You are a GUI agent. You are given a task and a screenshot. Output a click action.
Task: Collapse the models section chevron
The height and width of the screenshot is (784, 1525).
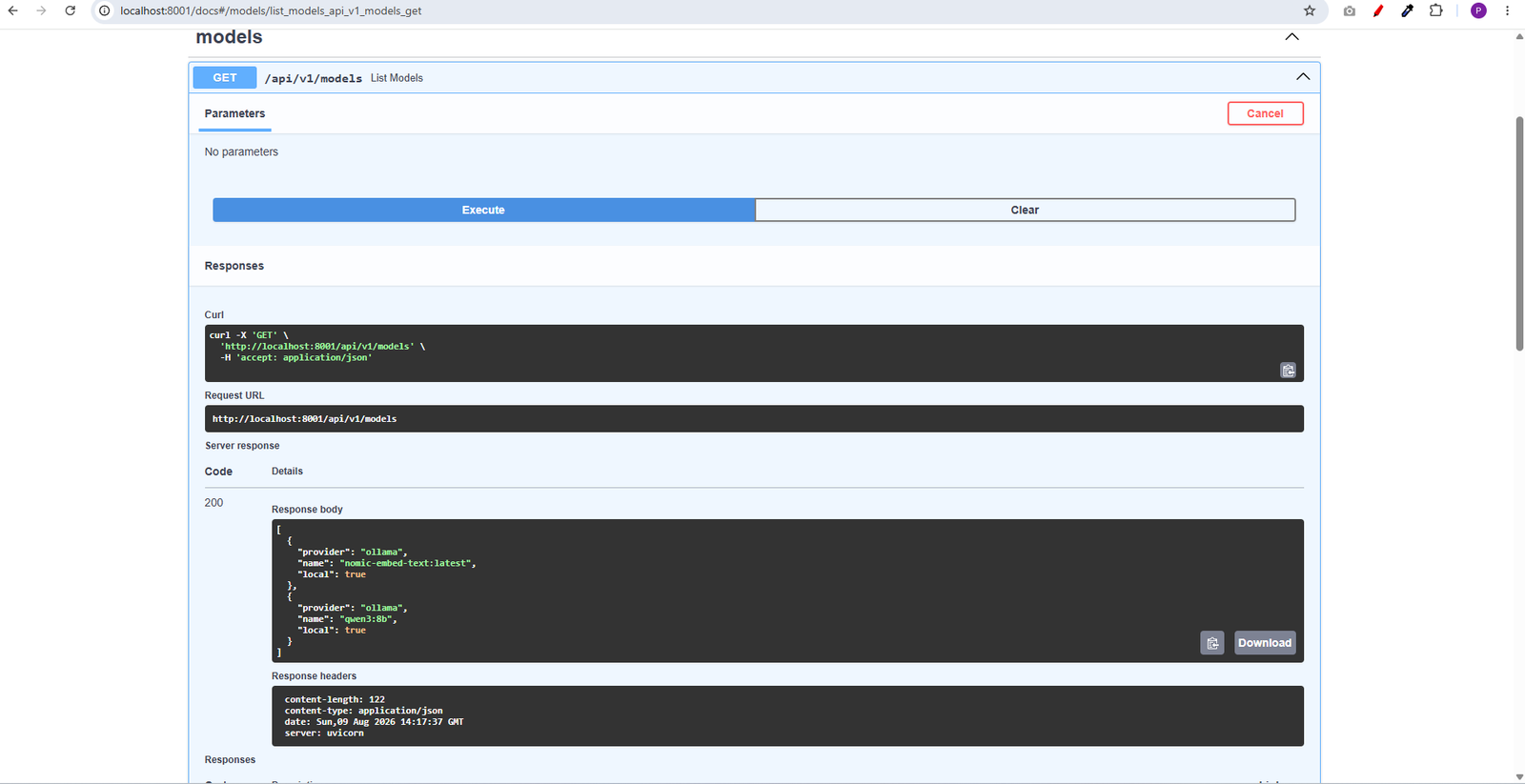click(1291, 36)
